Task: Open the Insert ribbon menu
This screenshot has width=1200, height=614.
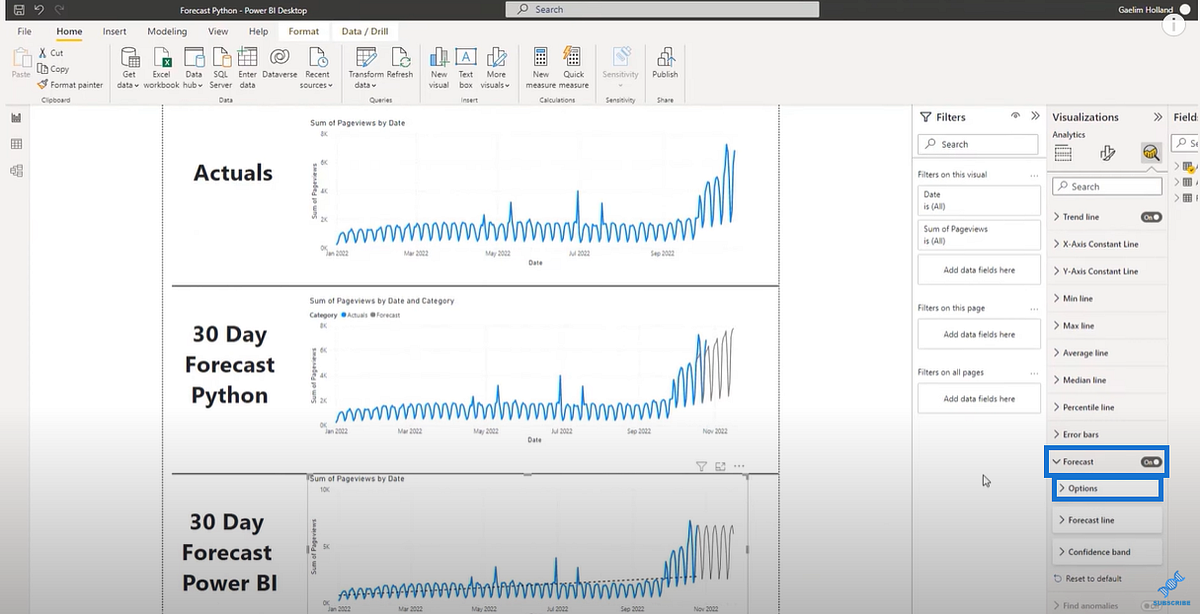Action: pyautogui.click(x=114, y=31)
